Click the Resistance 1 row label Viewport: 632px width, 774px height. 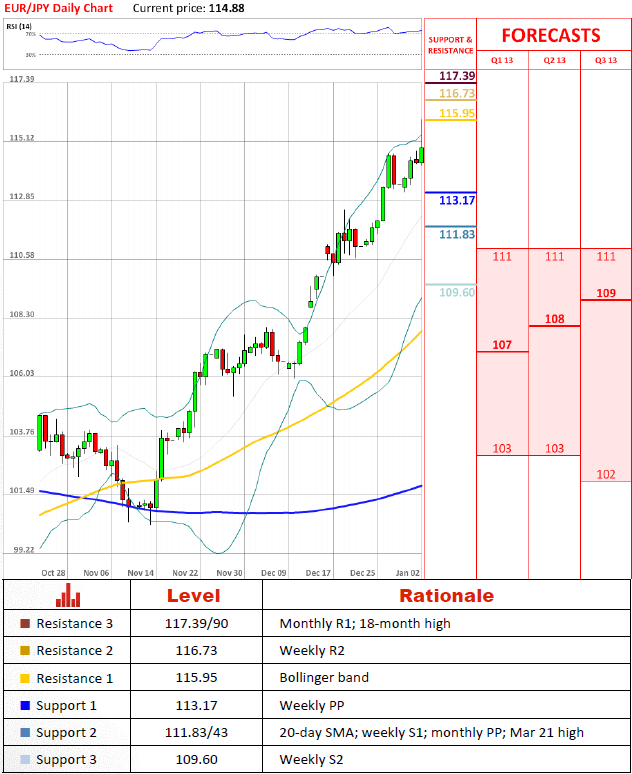75,678
